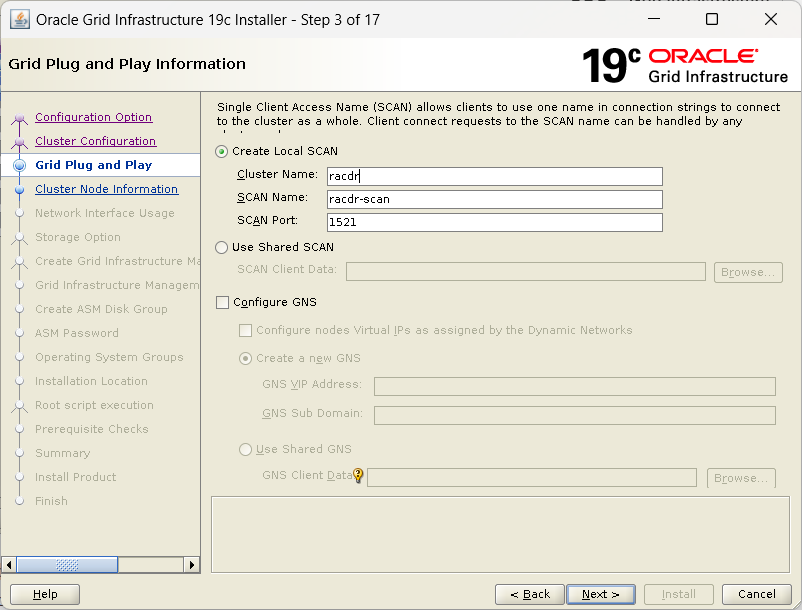This screenshot has width=802, height=610.
Task: Click the sidebar horizontal scrollbar thumb
Action: 68,565
